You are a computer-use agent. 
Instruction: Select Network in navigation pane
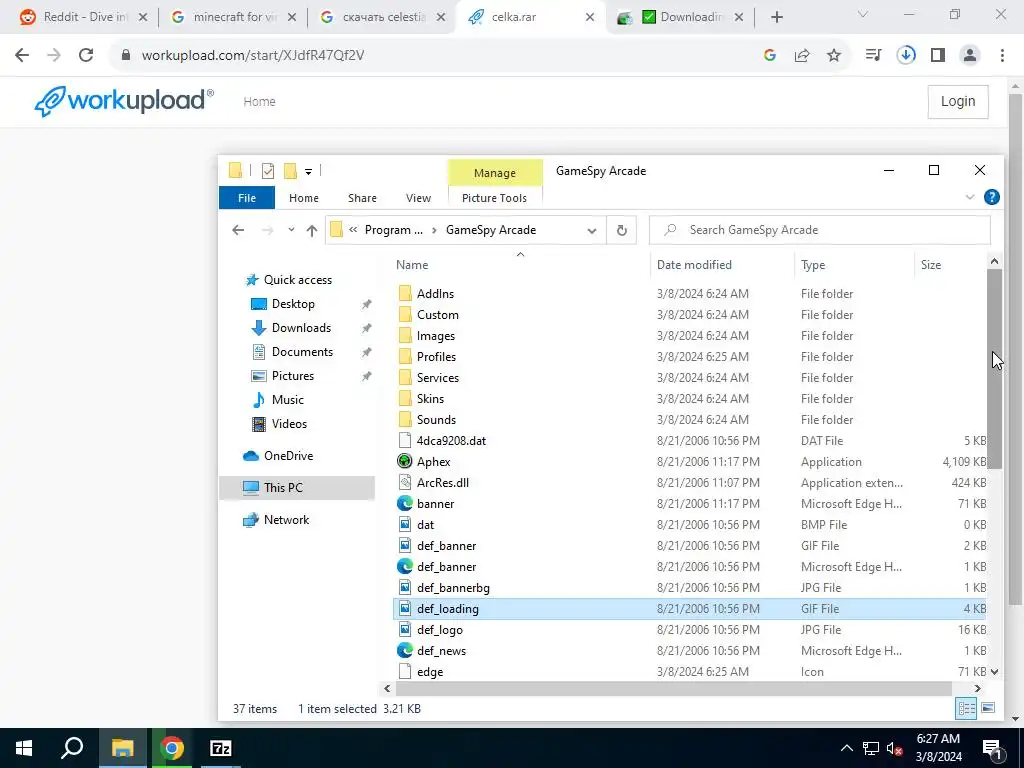click(286, 520)
